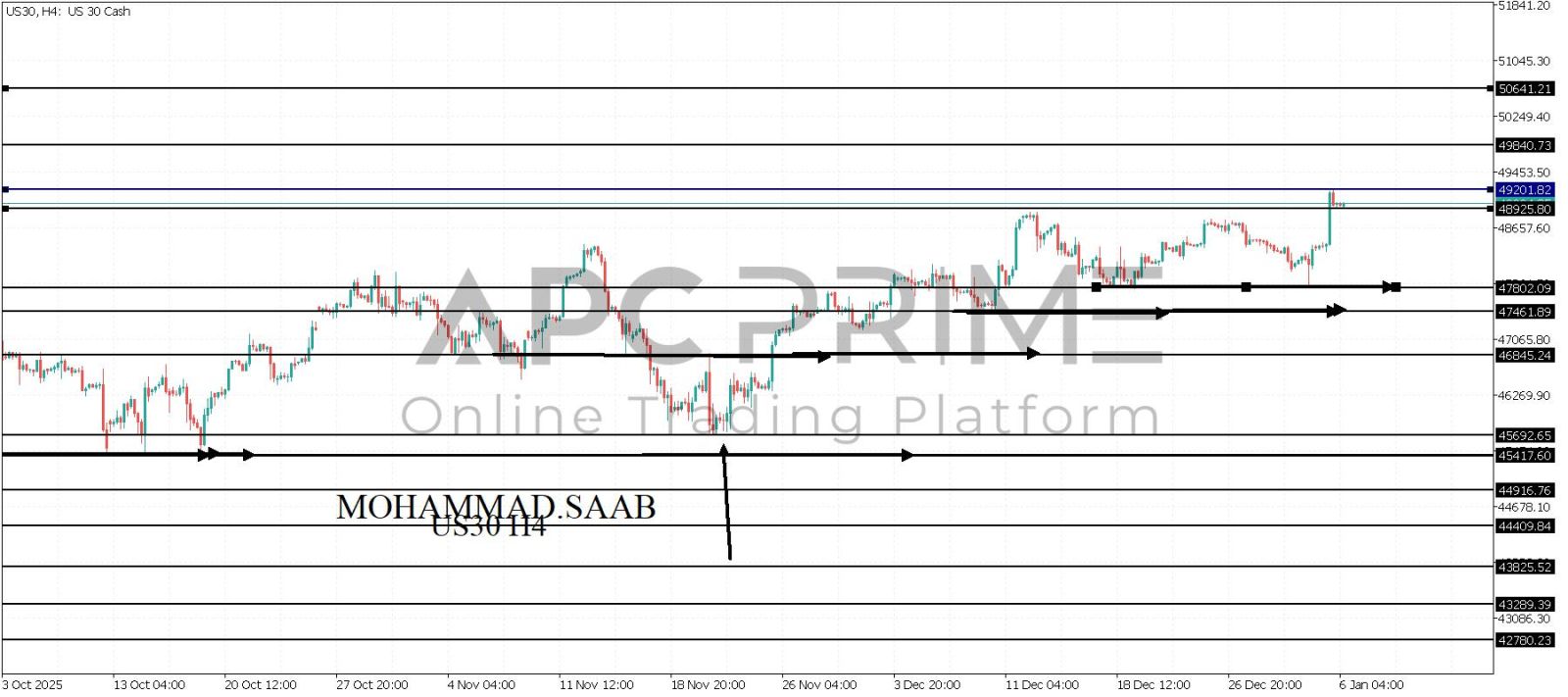This screenshot has height=697, width=1568.
Task: Click the 11 Nov 12:00 time label
Action: (x=596, y=684)
